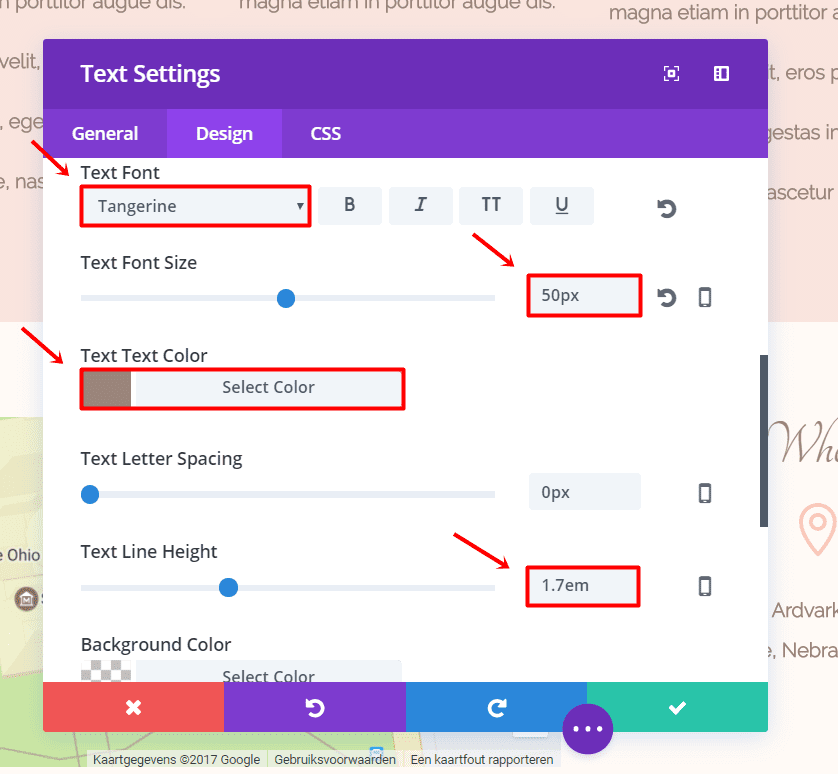This screenshot has height=774, width=838.
Task: Click the brown Text Text Color swatch
Action: point(107,389)
